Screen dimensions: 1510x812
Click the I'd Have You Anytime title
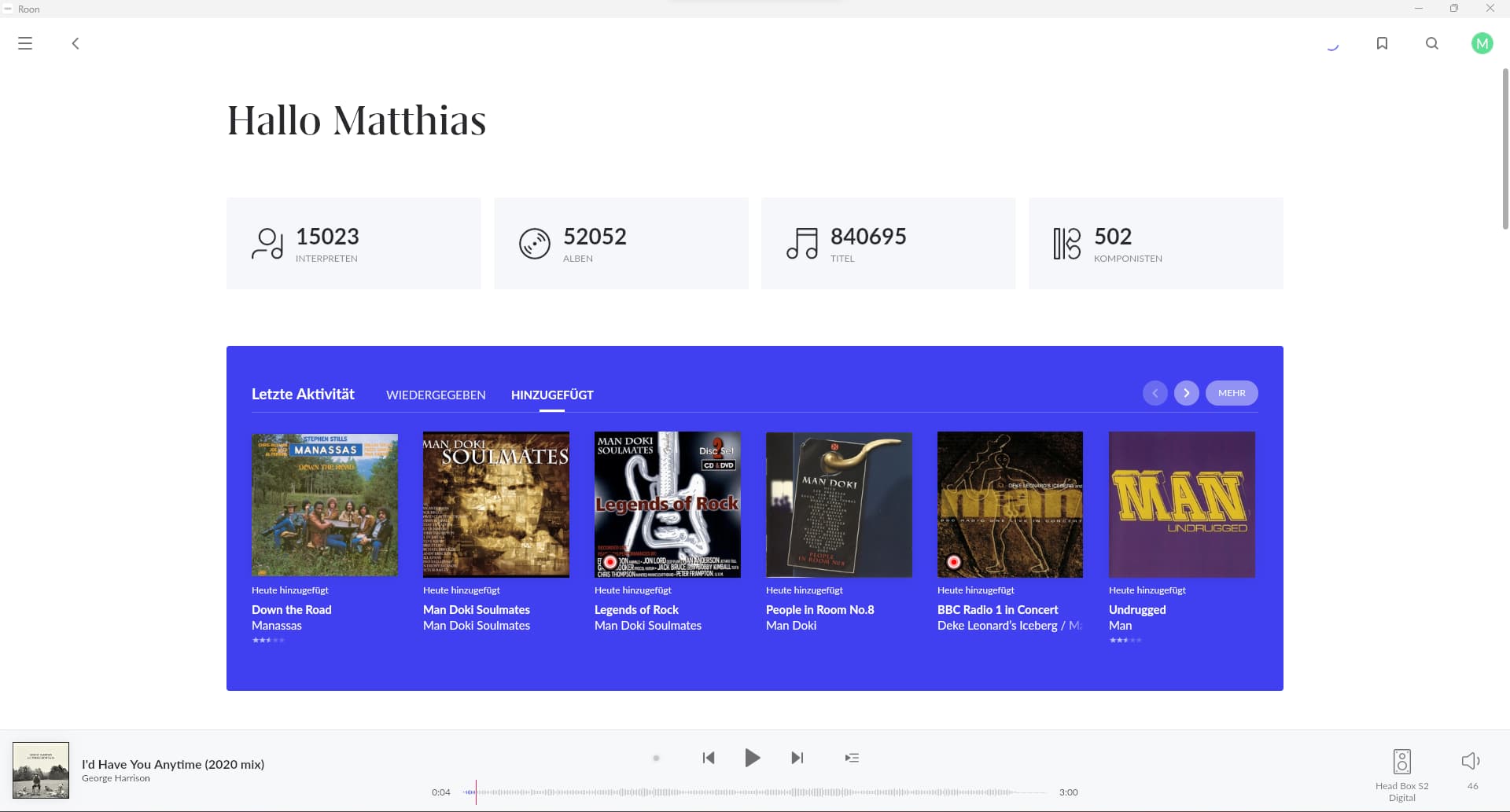pyautogui.click(x=173, y=764)
